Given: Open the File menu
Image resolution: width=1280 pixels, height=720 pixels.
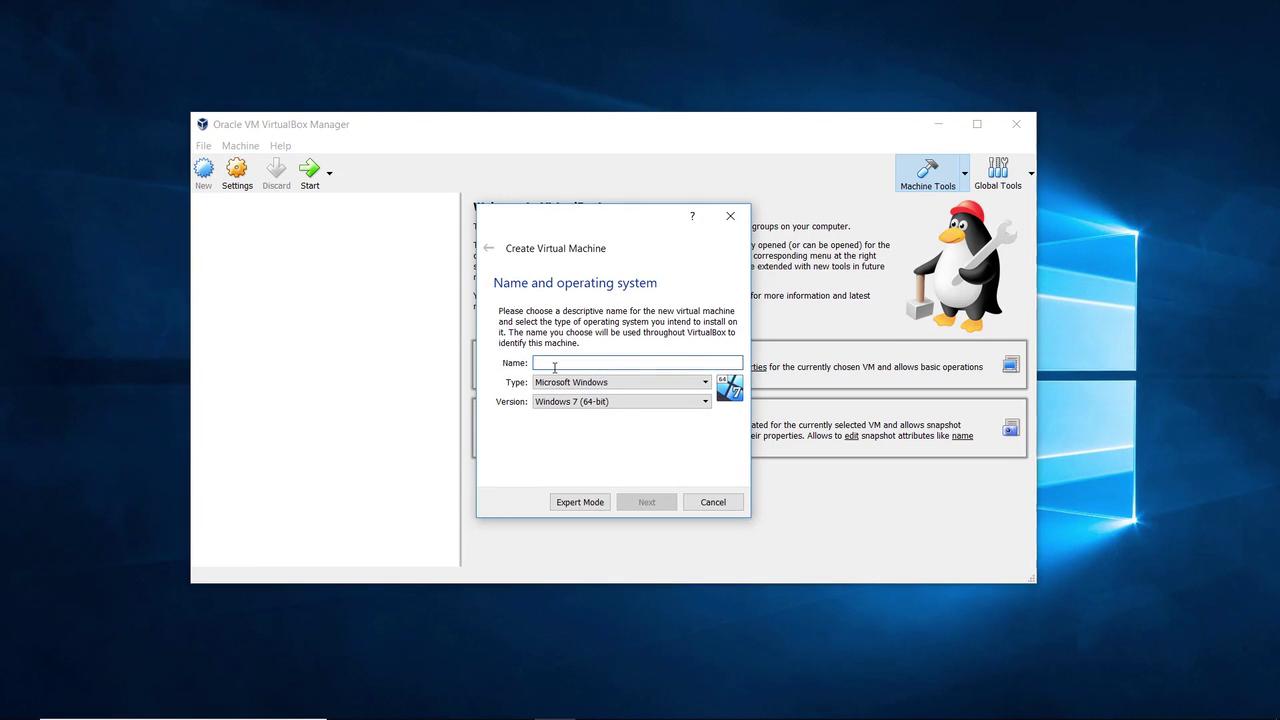Looking at the screenshot, I should [203, 146].
